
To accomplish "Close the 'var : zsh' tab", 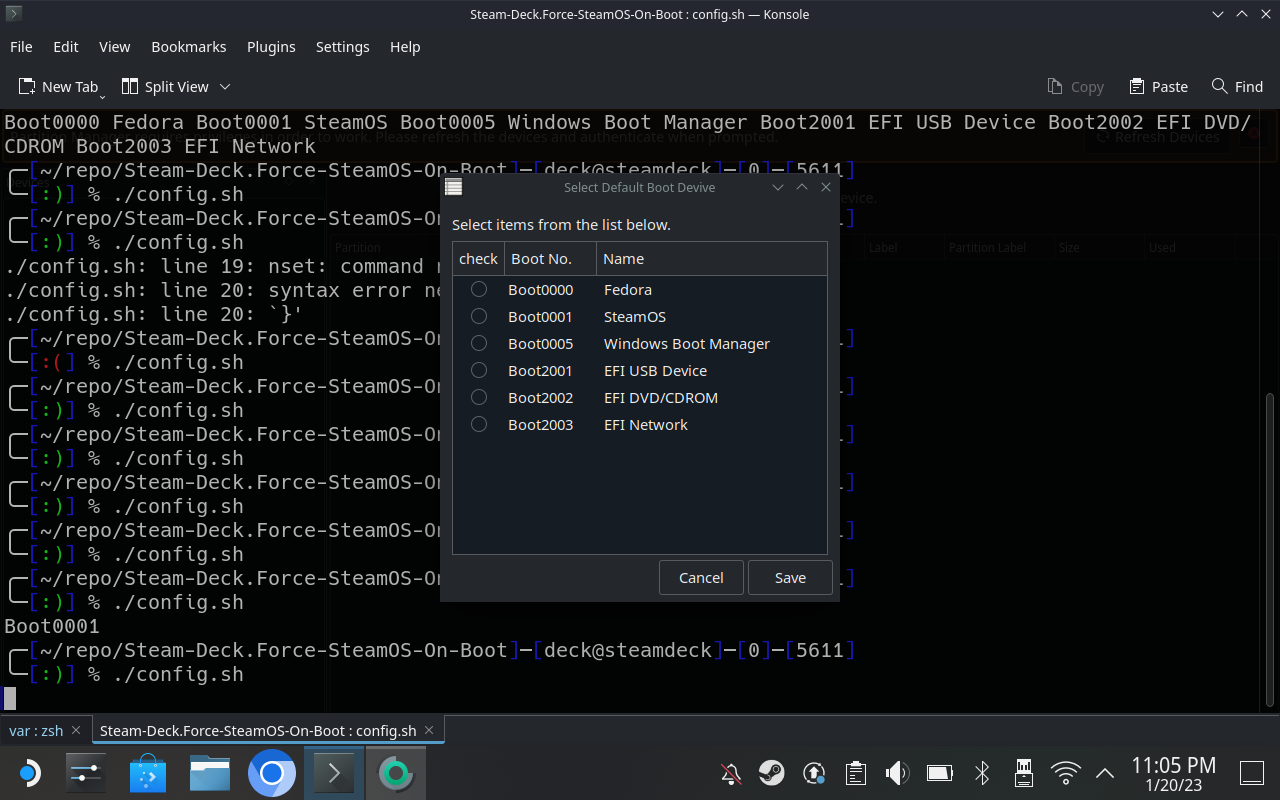I will [76, 731].
